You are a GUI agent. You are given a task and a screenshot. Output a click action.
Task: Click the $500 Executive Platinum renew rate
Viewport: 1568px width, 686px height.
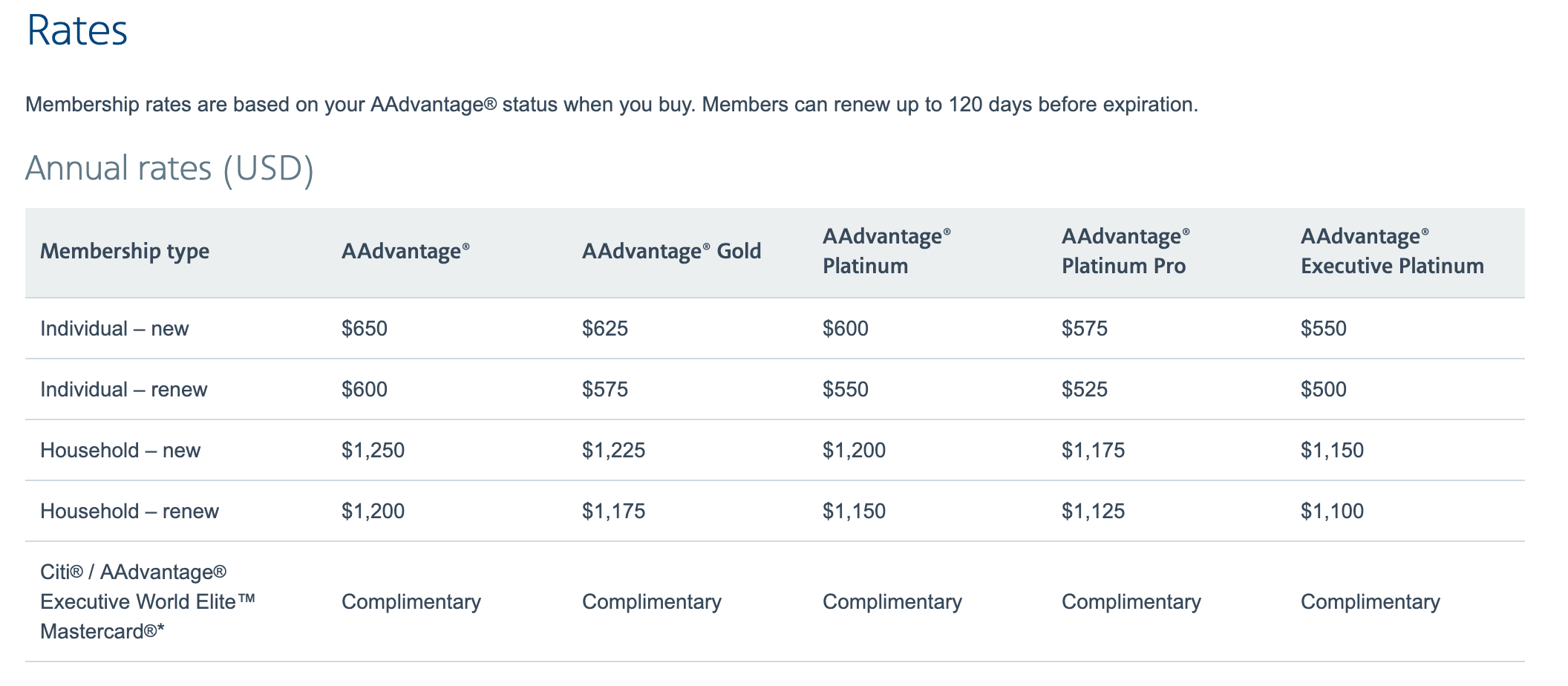click(1324, 390)
